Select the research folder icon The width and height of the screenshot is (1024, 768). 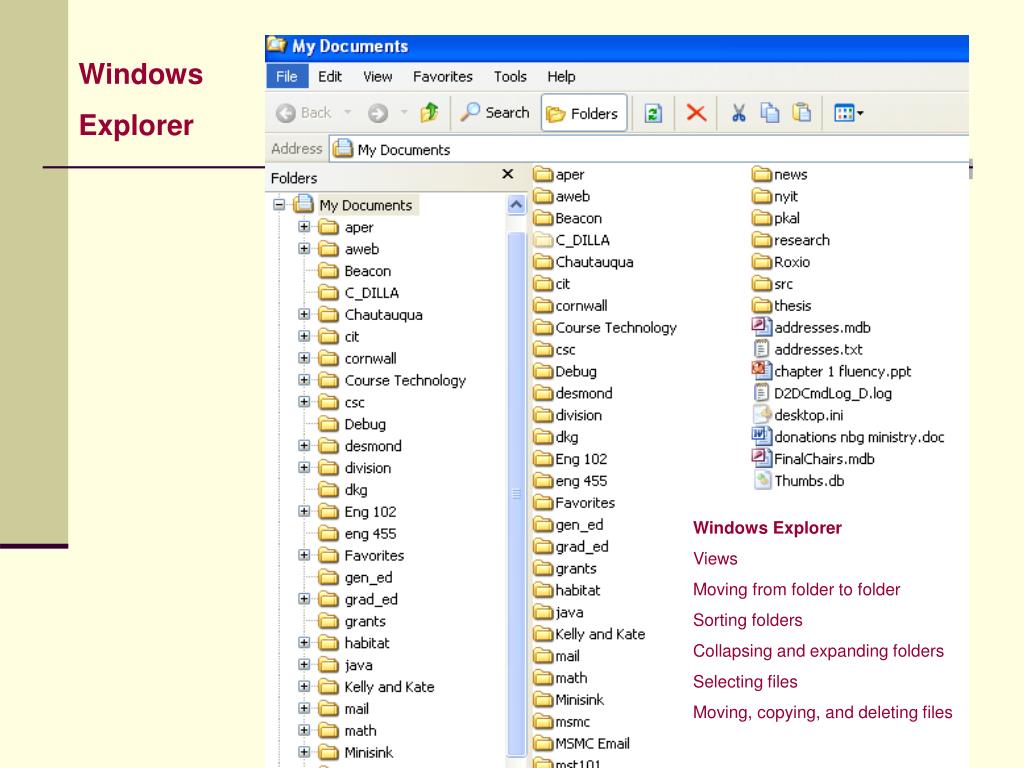pyautogui.click(x=761, y=240)
